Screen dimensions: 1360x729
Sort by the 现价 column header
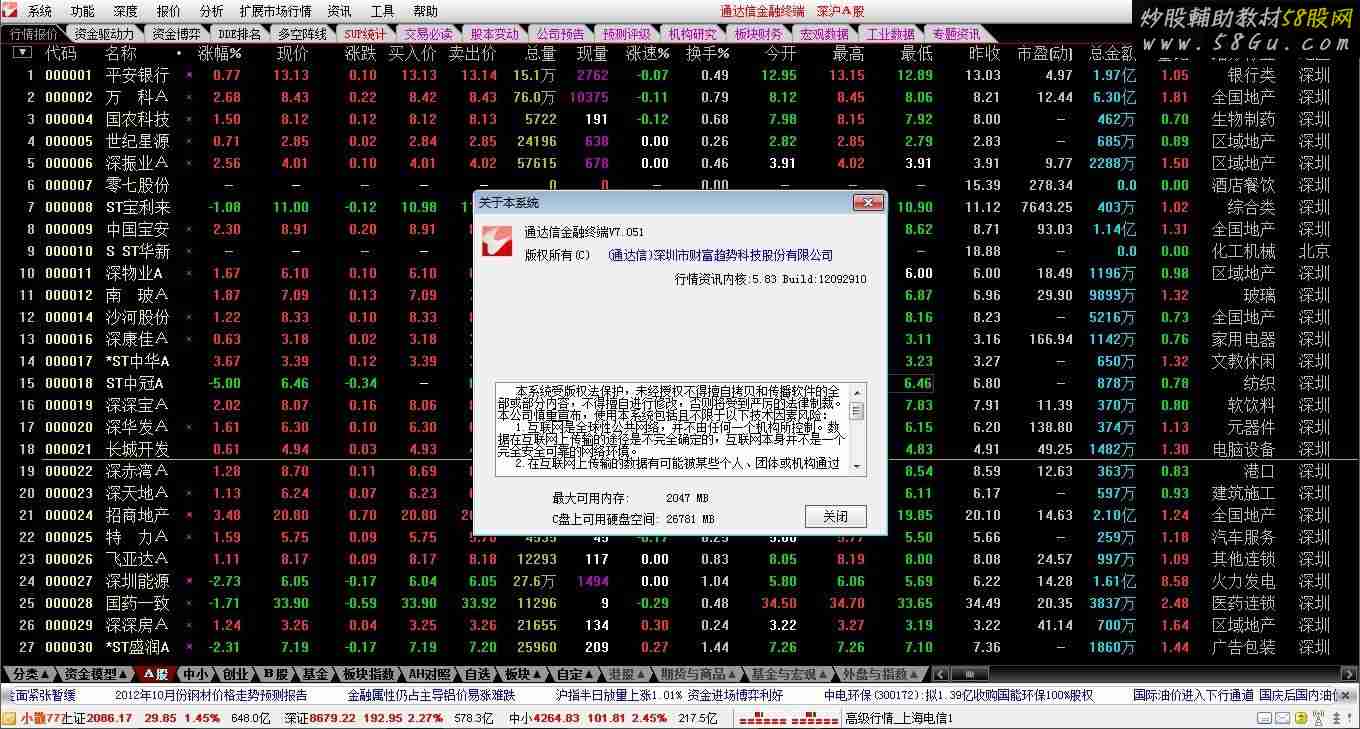(292, 53)
